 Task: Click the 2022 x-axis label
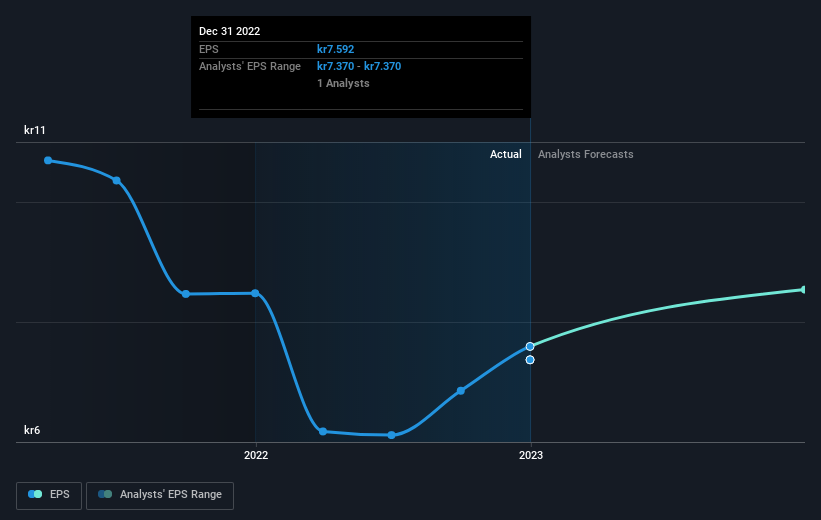click(x=256, y=456)
